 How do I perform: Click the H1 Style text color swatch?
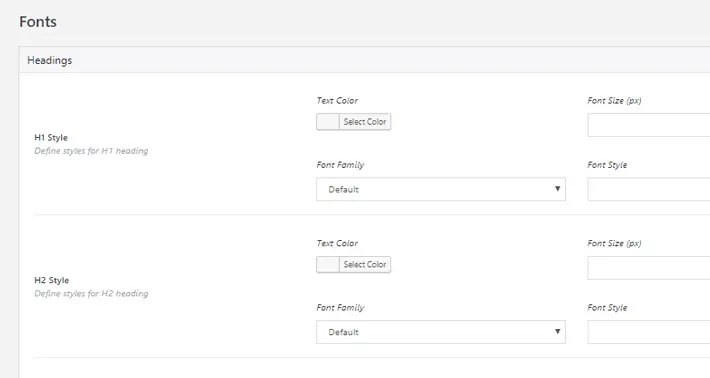click(328, 122)
